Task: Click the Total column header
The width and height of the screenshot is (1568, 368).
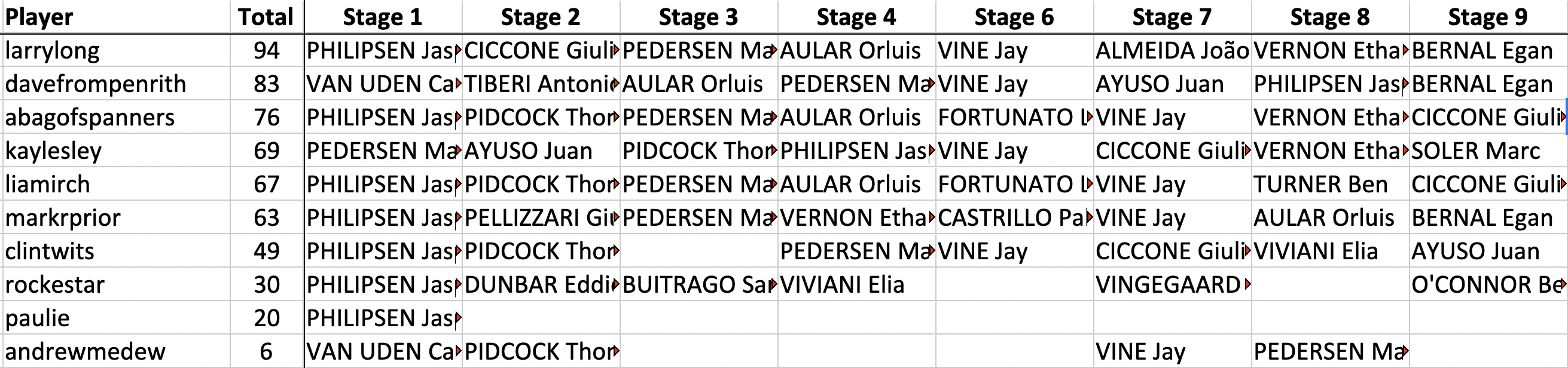Action: coord(266,17)
